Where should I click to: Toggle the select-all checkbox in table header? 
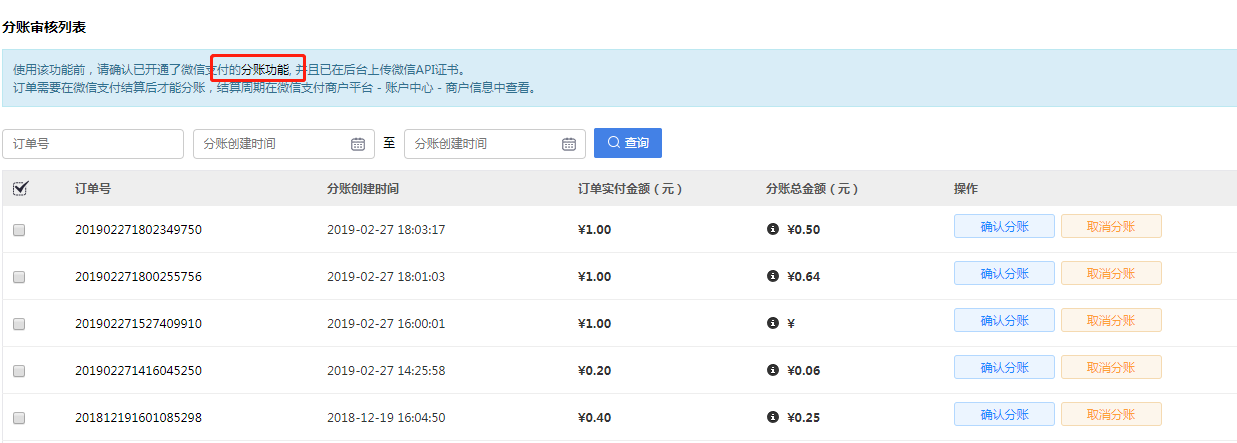point(19,188)
